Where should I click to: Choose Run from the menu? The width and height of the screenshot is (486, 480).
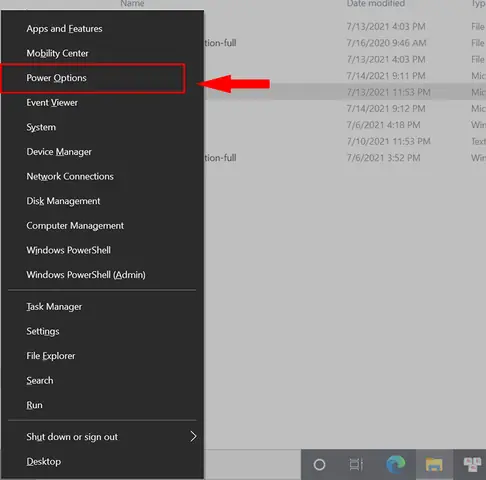[34, 405]
